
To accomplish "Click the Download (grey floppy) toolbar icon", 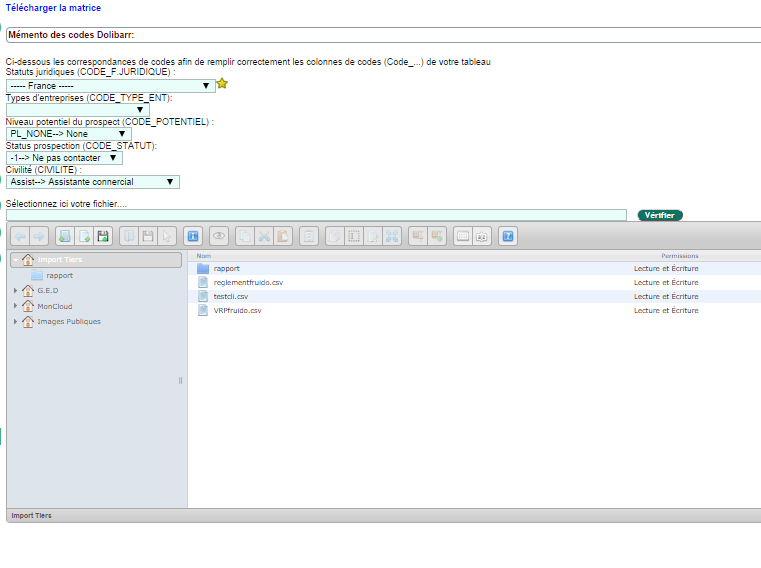I will pos(148,236).
